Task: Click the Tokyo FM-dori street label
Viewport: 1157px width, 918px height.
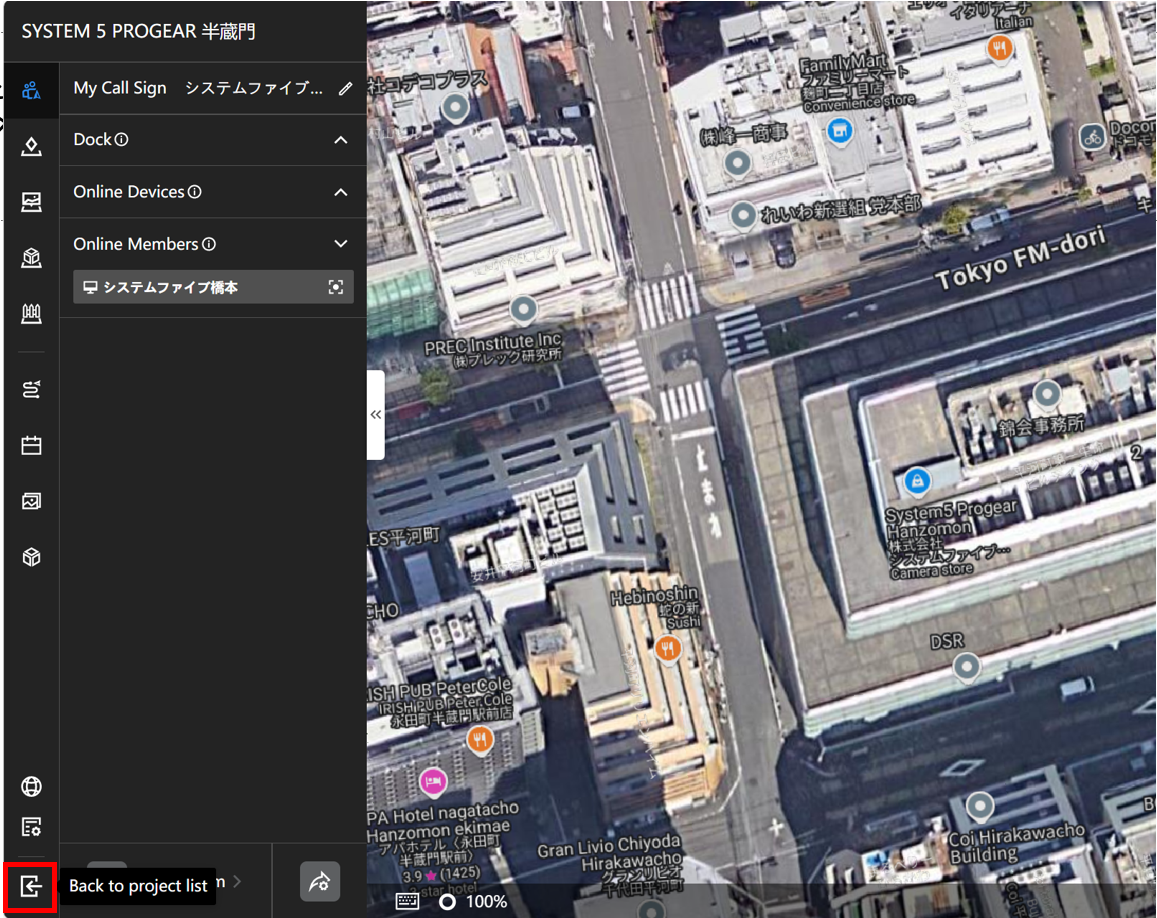Action: tap(1021, 258)
